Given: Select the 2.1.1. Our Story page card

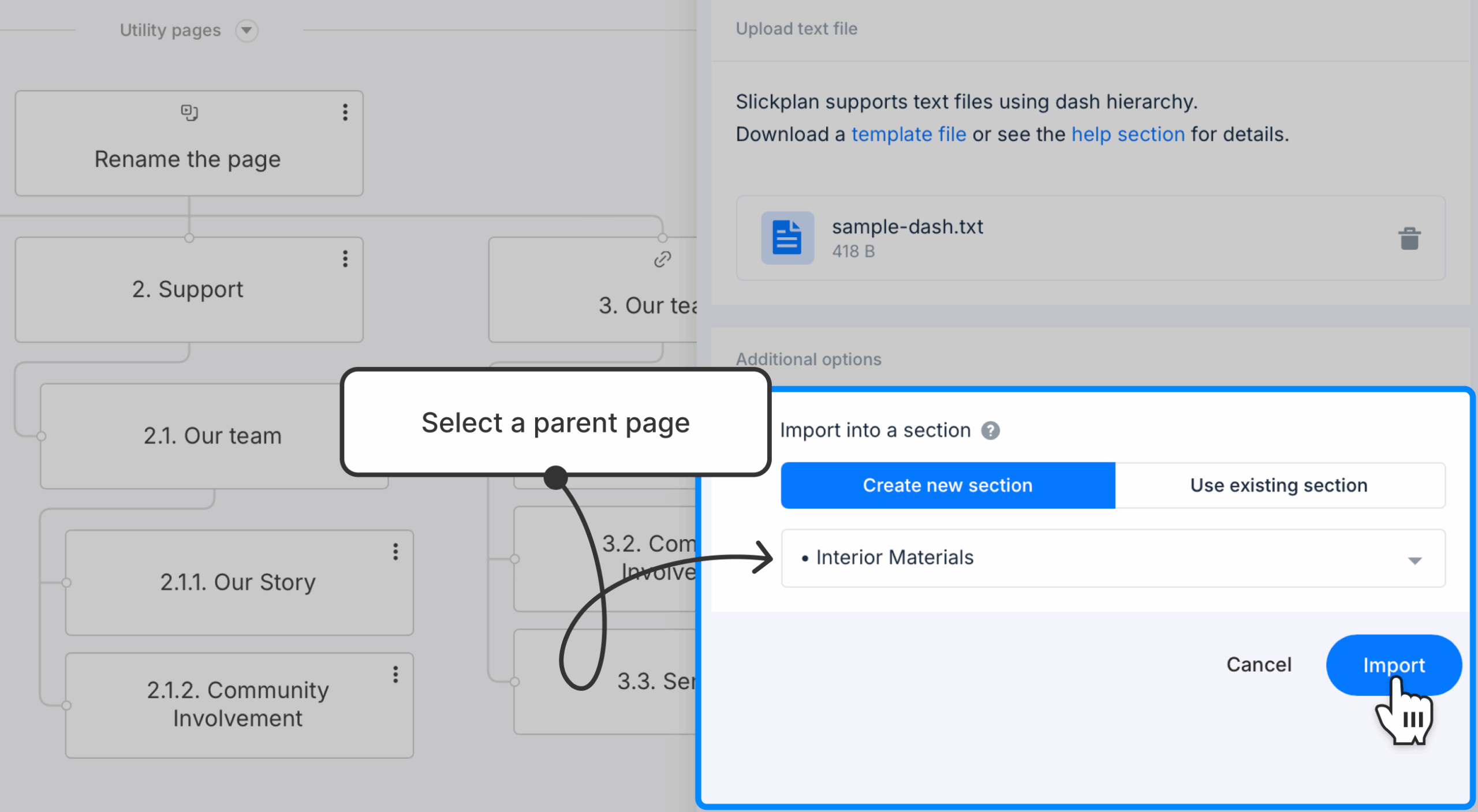Looking at the screenshot, I should click(240, 583).
